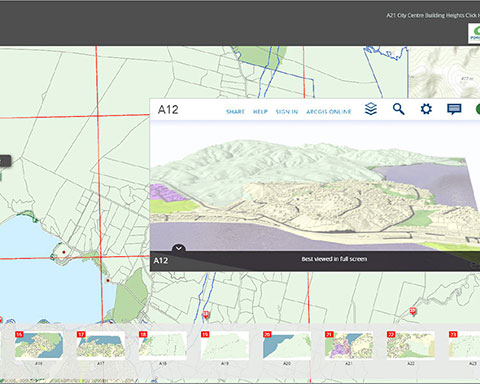Click the 3D terrain scene view
Screen dimensions: 480x384
click(x=315, y=187)
